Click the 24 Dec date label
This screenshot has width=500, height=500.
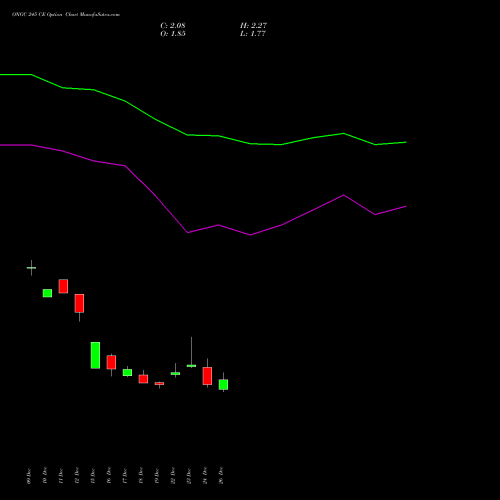coord(205,476)
